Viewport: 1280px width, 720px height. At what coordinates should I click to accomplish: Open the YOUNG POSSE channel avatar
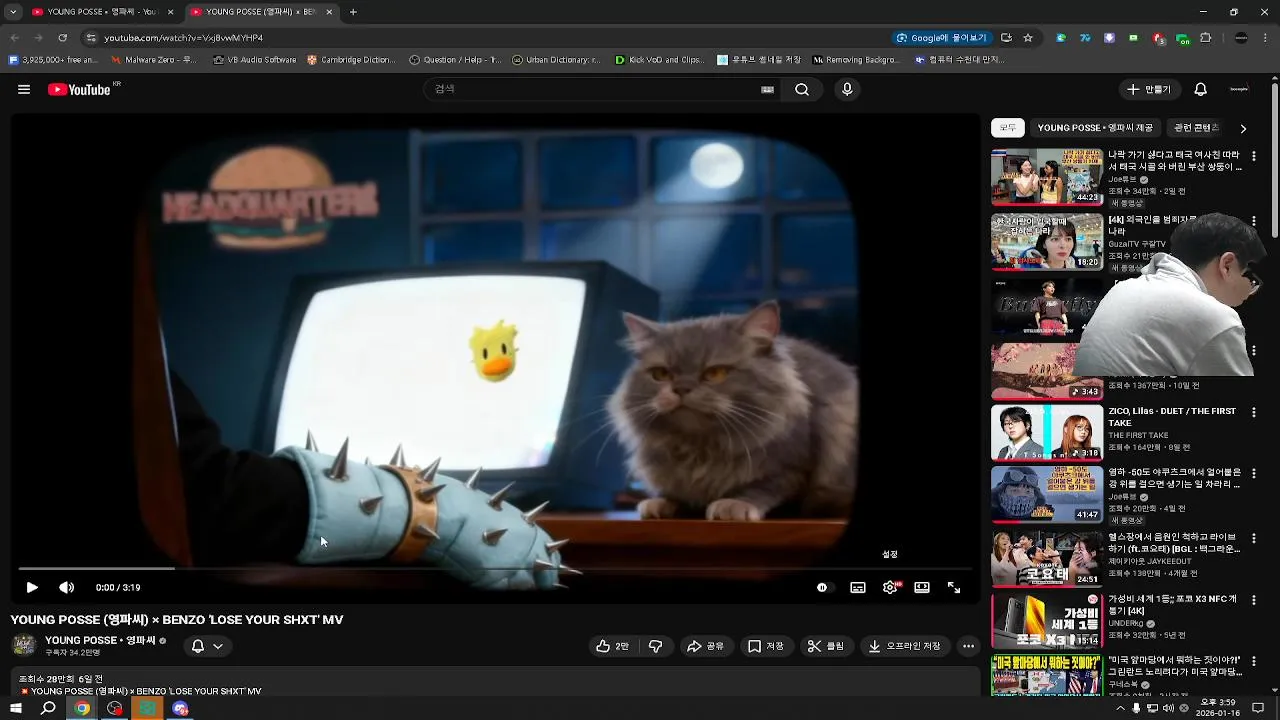click(x=24, y=645)
